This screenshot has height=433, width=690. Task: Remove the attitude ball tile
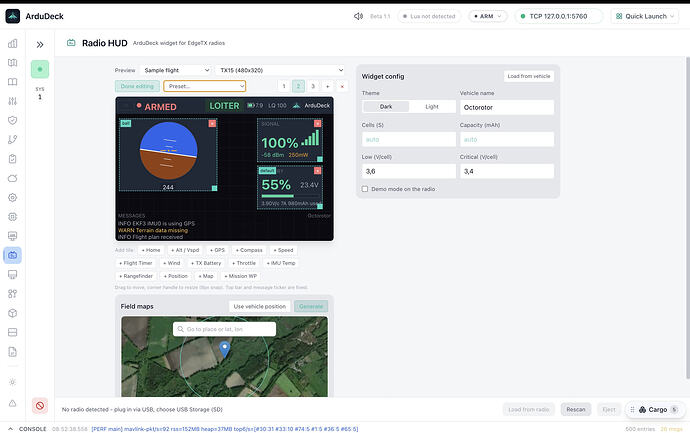tap(212, 124)
